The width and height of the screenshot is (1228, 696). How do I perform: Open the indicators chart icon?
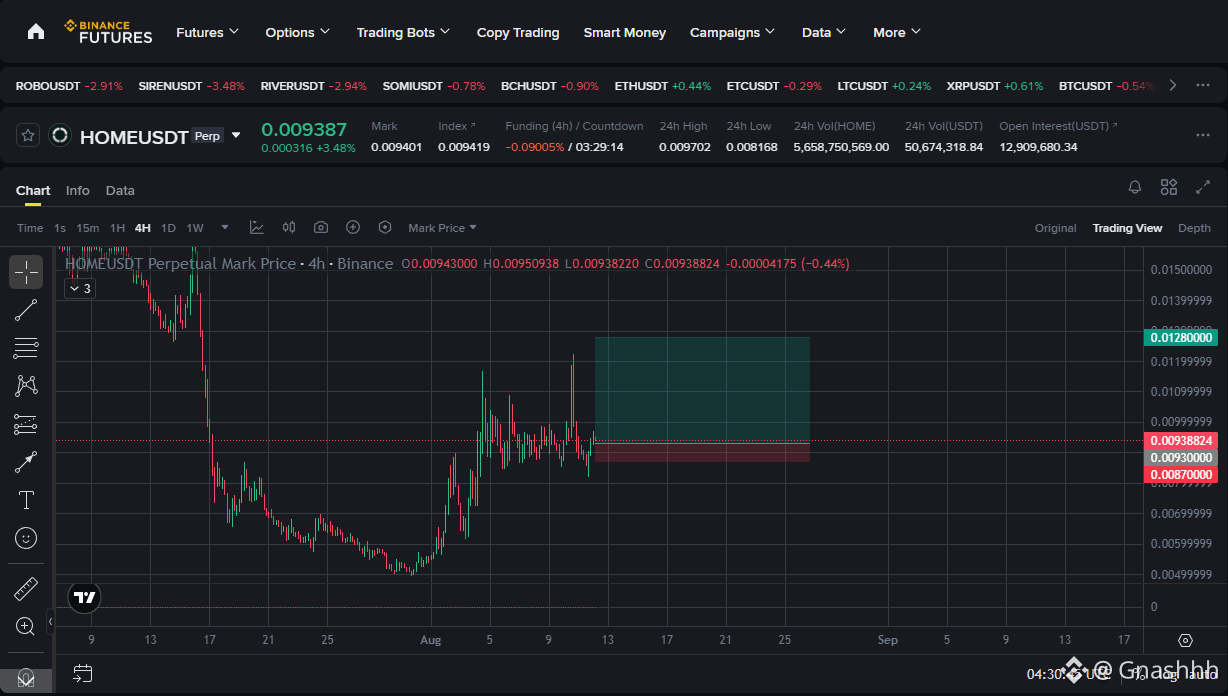pyautogui.click(x=257, y=227)
